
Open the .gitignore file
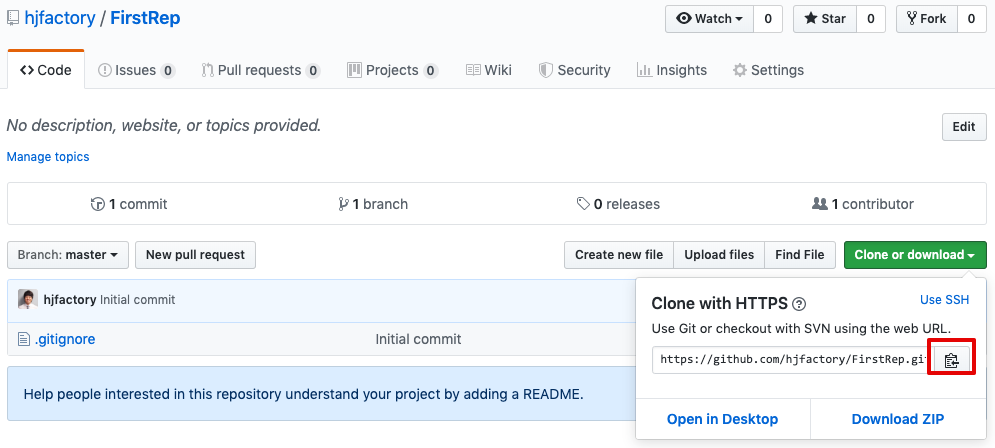pos(65,339)
